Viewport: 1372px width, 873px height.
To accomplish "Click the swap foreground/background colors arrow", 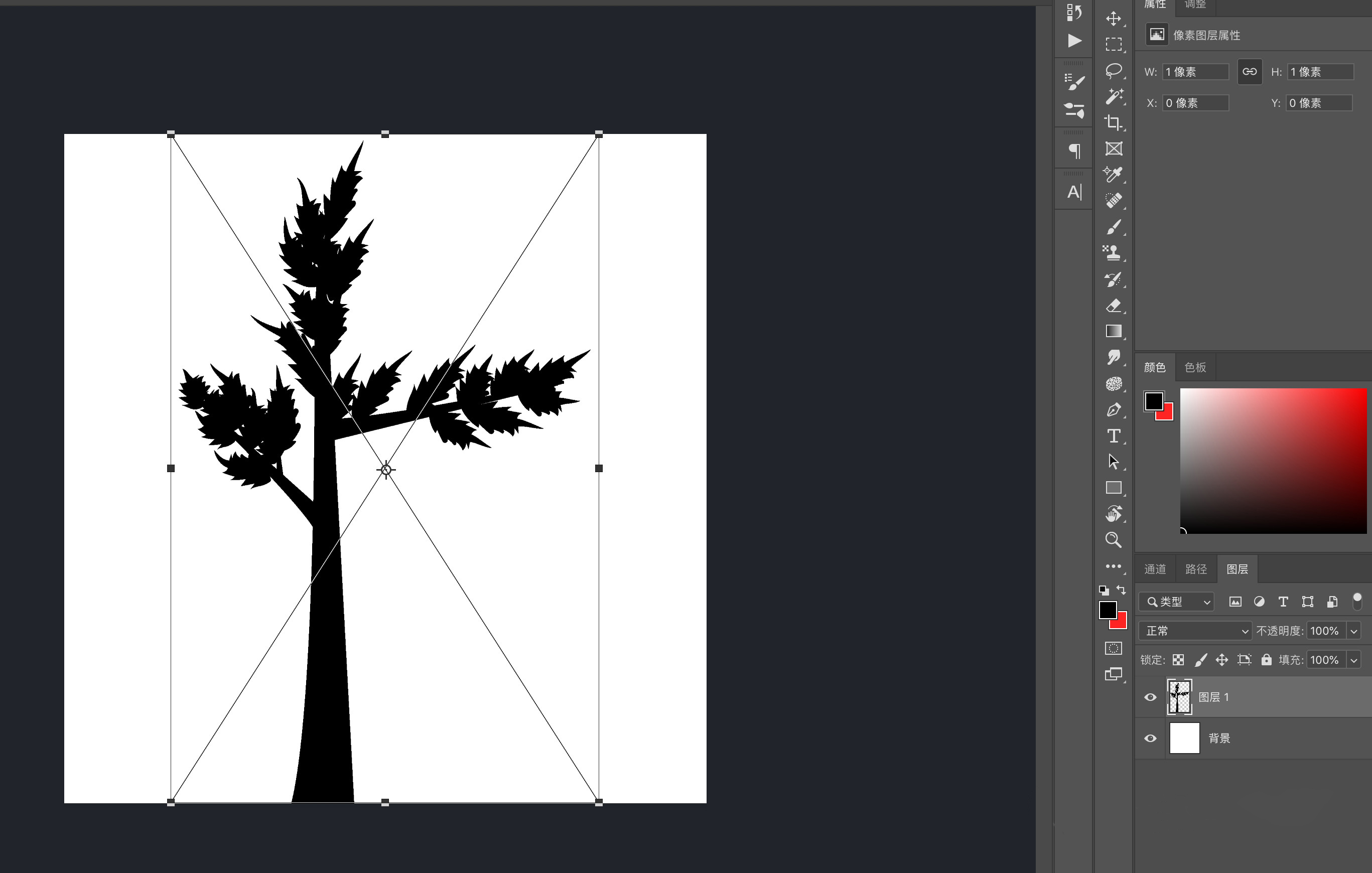I will 1121,590.
